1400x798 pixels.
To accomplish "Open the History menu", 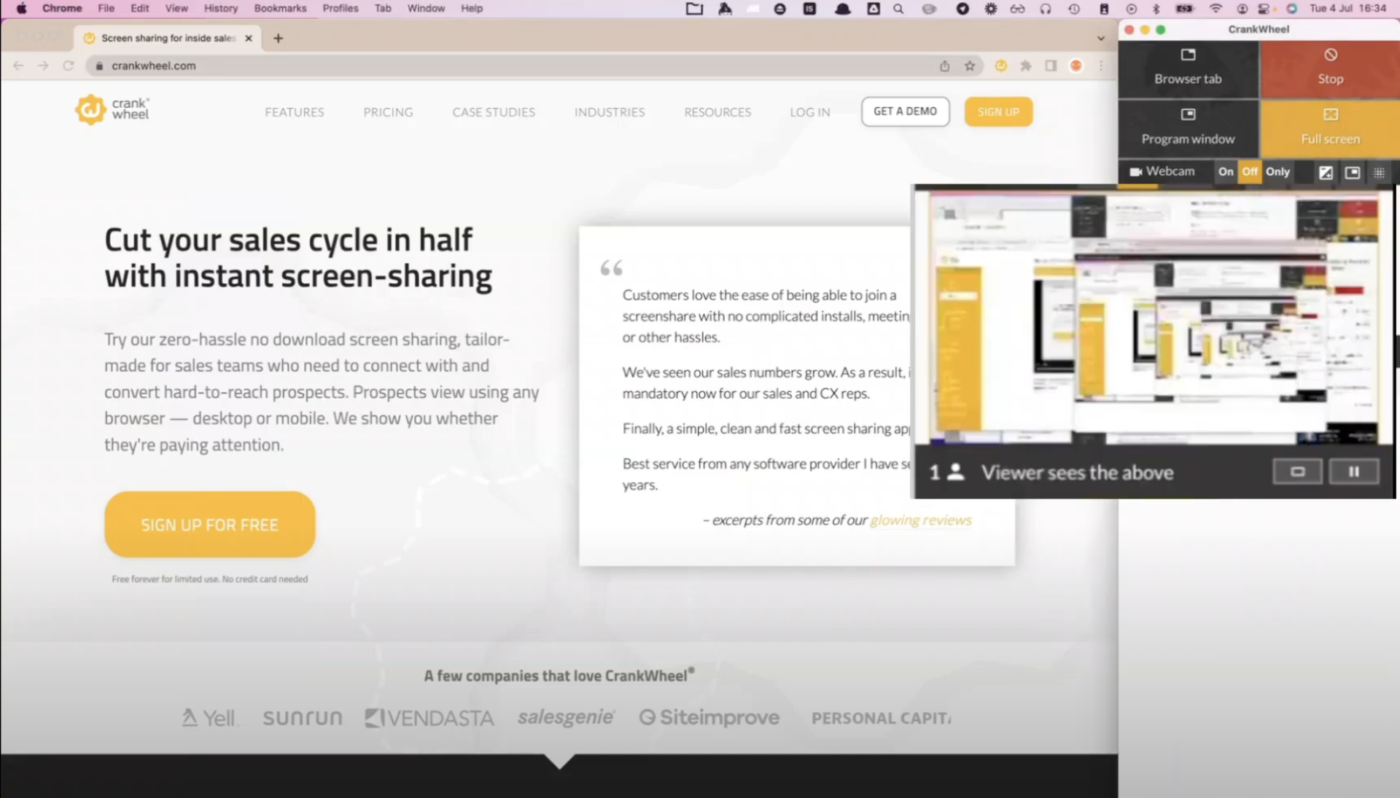I will click(221, 8).
